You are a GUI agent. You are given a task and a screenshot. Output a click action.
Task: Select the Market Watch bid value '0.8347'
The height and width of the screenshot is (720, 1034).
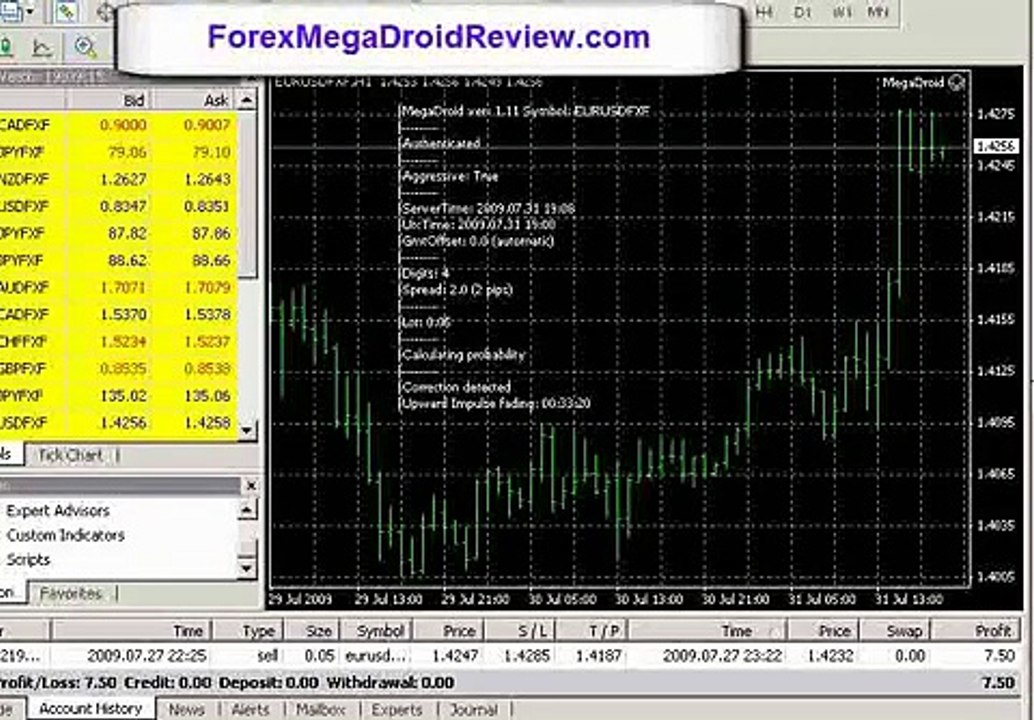coord(123,206)
